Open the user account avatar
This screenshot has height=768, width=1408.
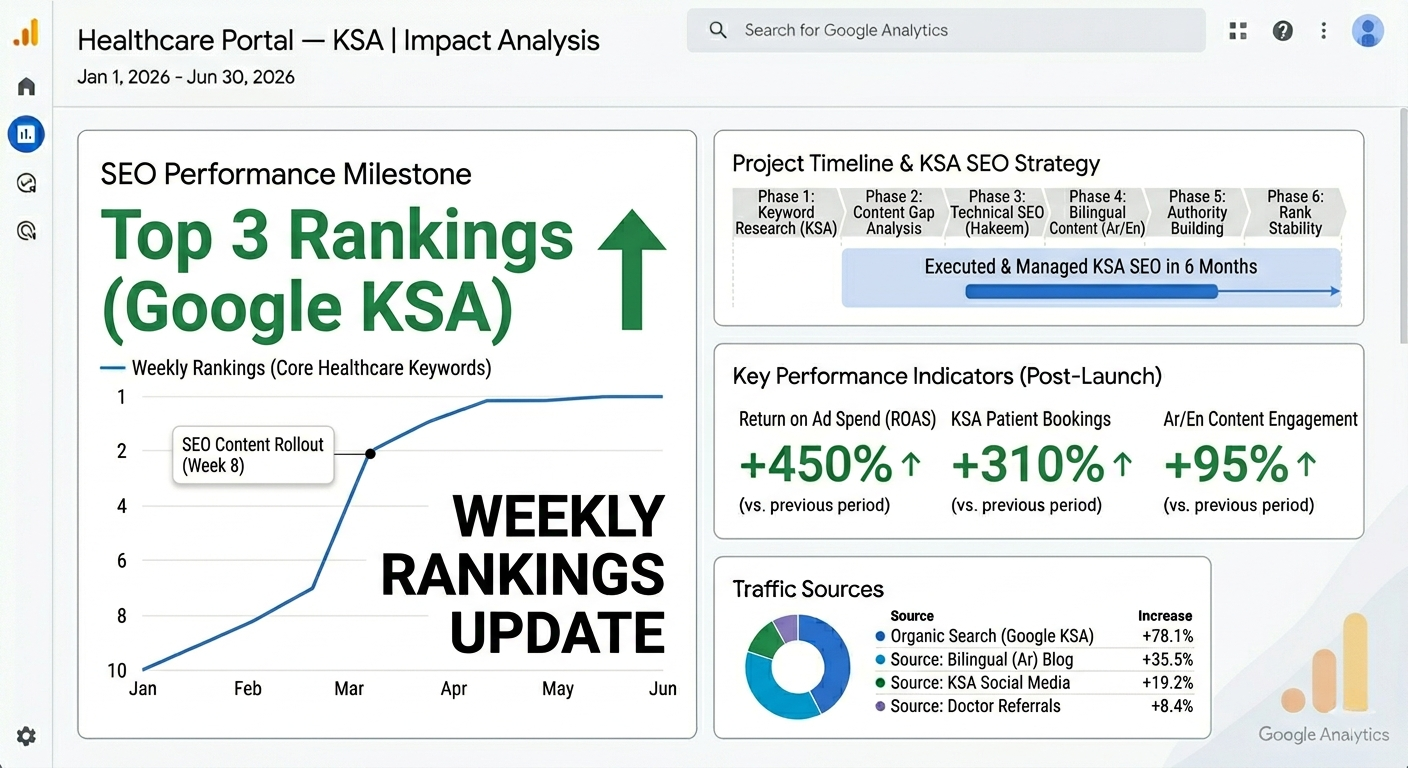1367,31
